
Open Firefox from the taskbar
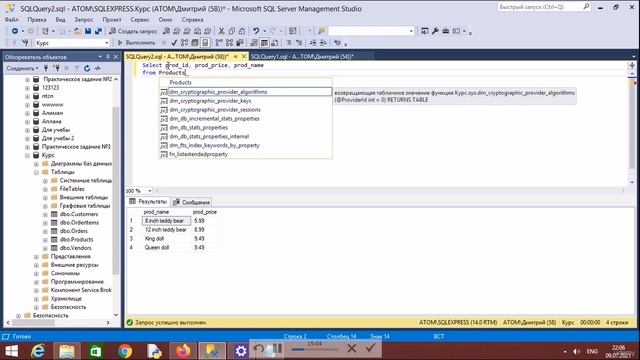(x=183, y=351)
